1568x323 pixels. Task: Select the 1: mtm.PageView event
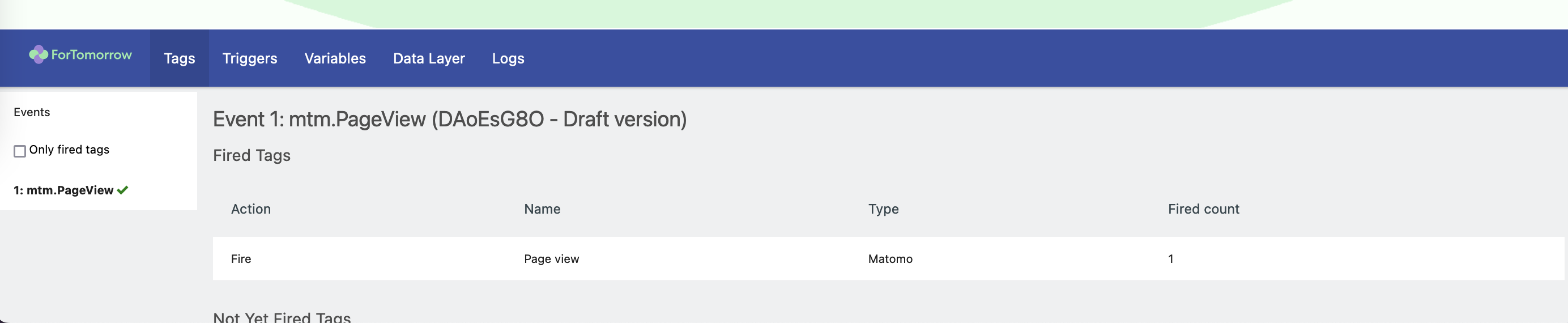[x=63, y=190]
